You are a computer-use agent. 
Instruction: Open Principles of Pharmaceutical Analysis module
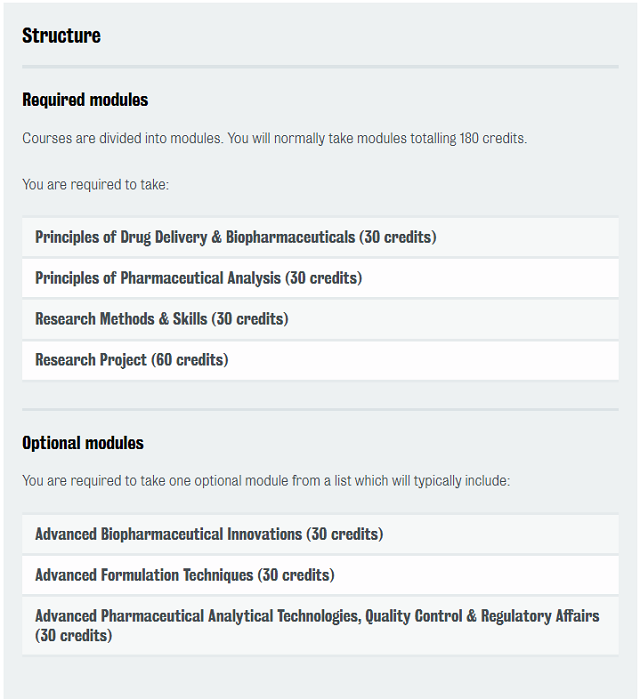320,278
